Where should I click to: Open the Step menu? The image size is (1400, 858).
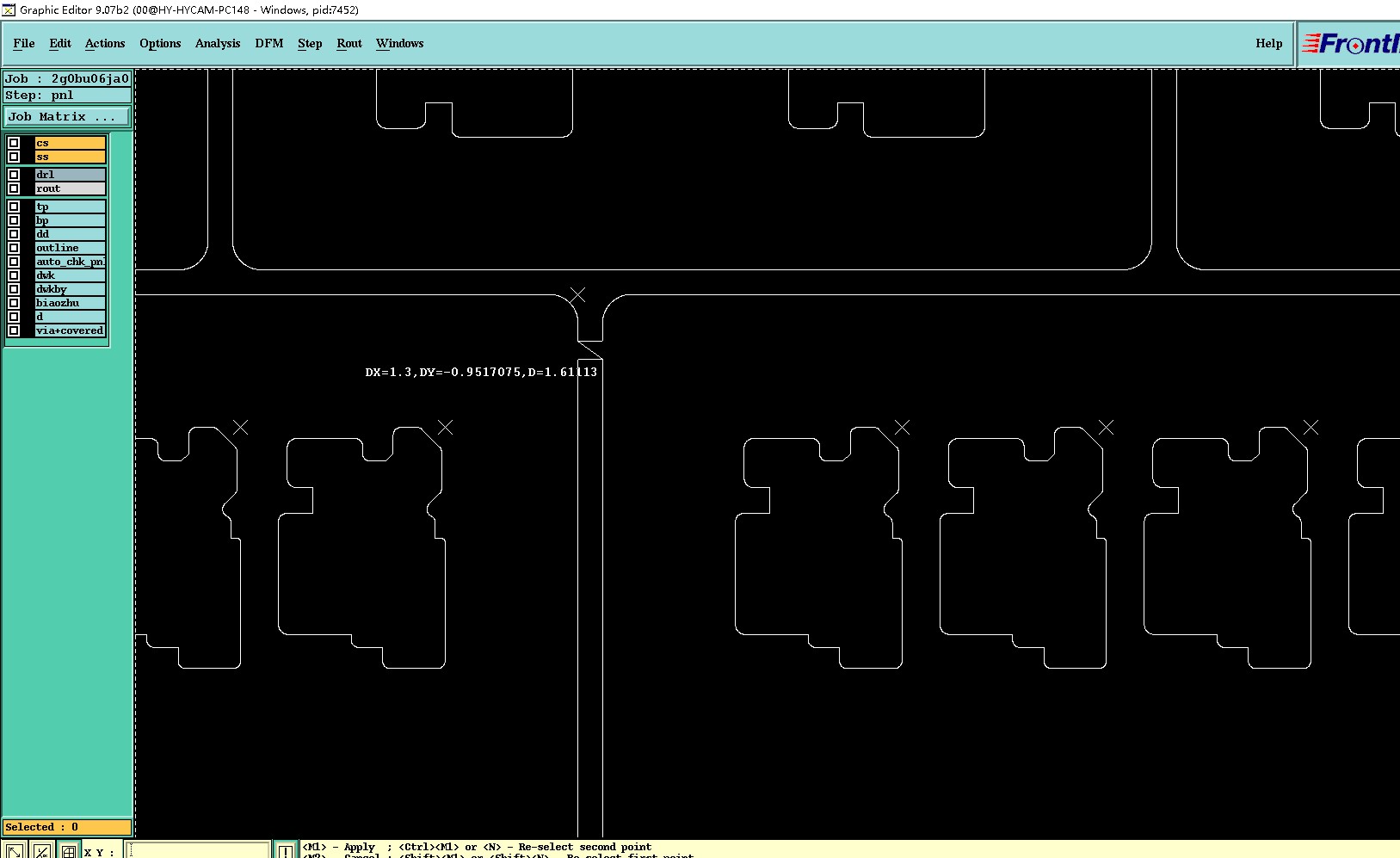coord(310,43)
